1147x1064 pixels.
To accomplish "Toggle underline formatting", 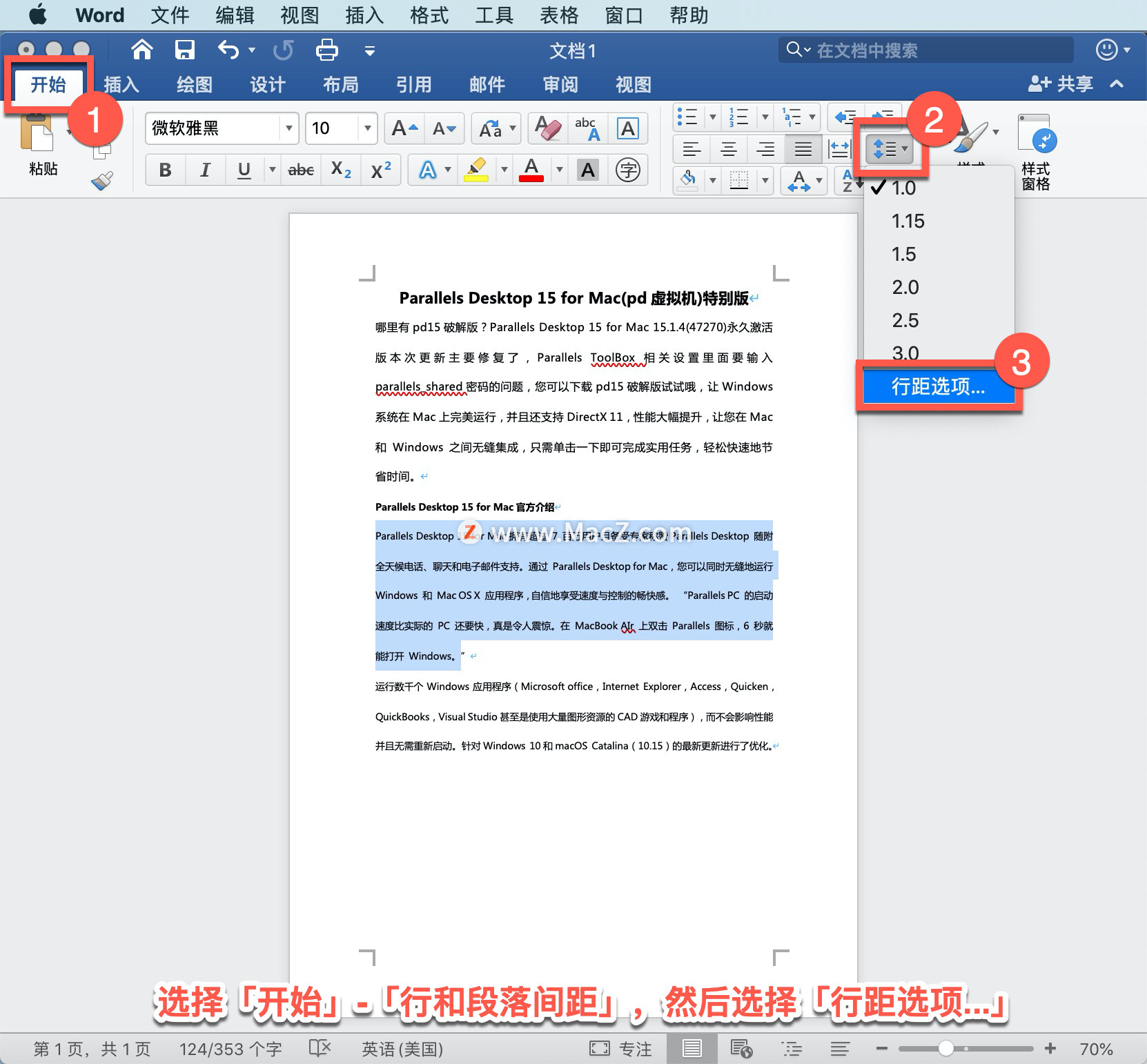I will pyautogui.click(x=244, y=170).
